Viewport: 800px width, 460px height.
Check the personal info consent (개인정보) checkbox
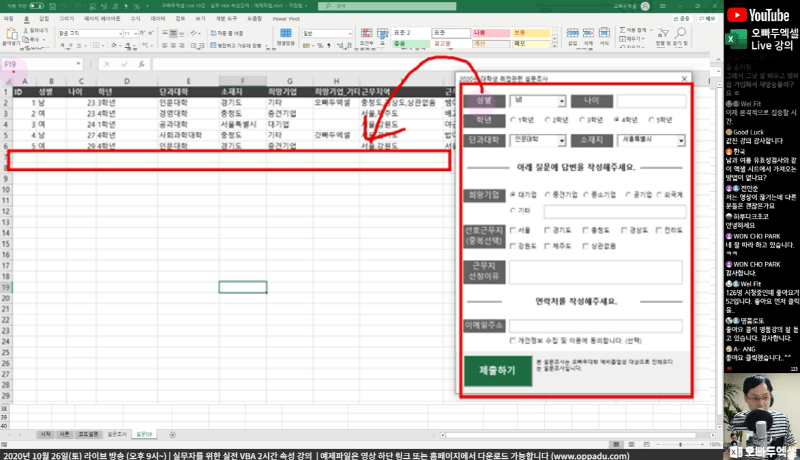pos(513,340)
